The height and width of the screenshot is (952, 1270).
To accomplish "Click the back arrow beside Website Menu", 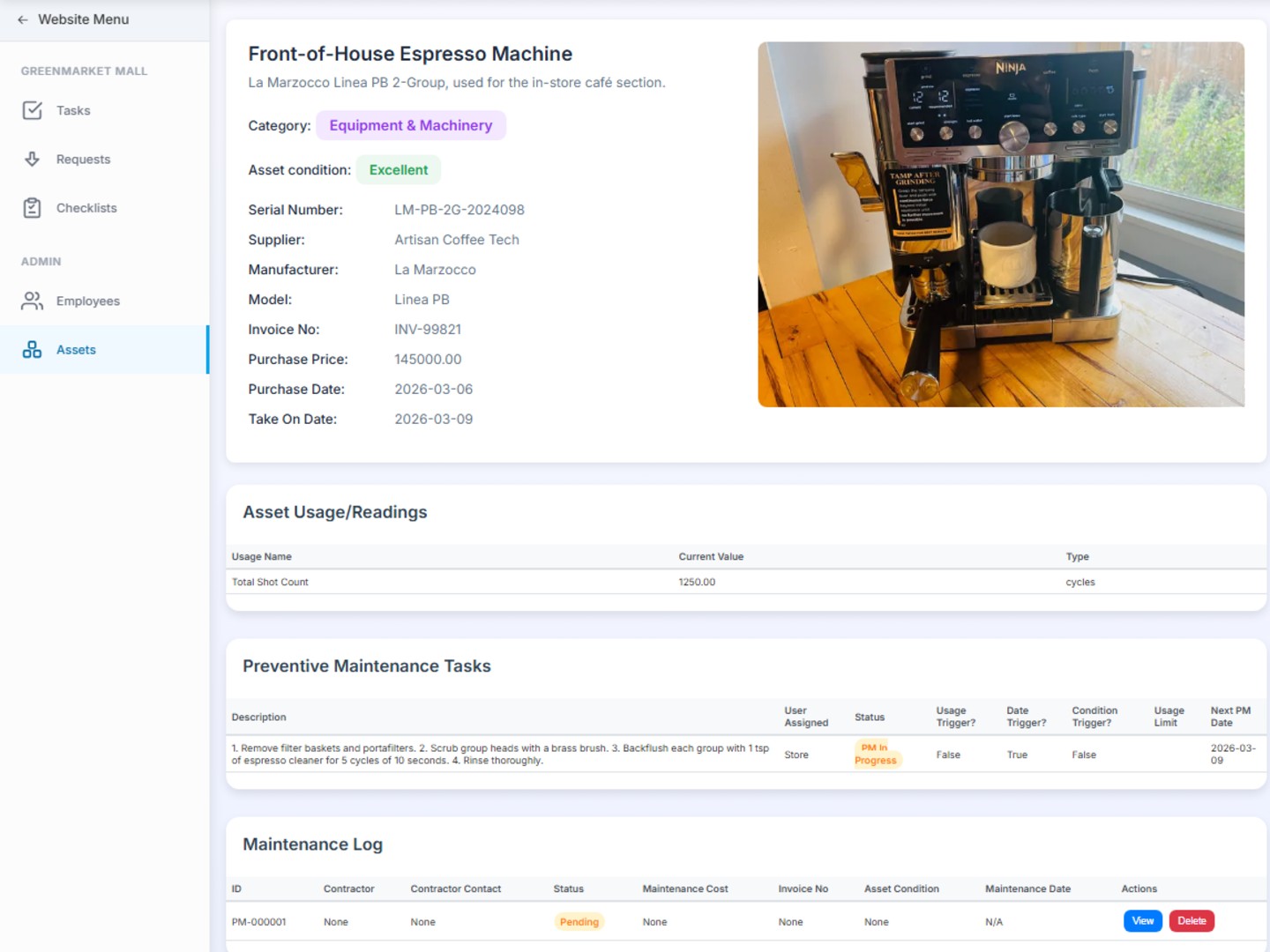I will click(22, 19).
